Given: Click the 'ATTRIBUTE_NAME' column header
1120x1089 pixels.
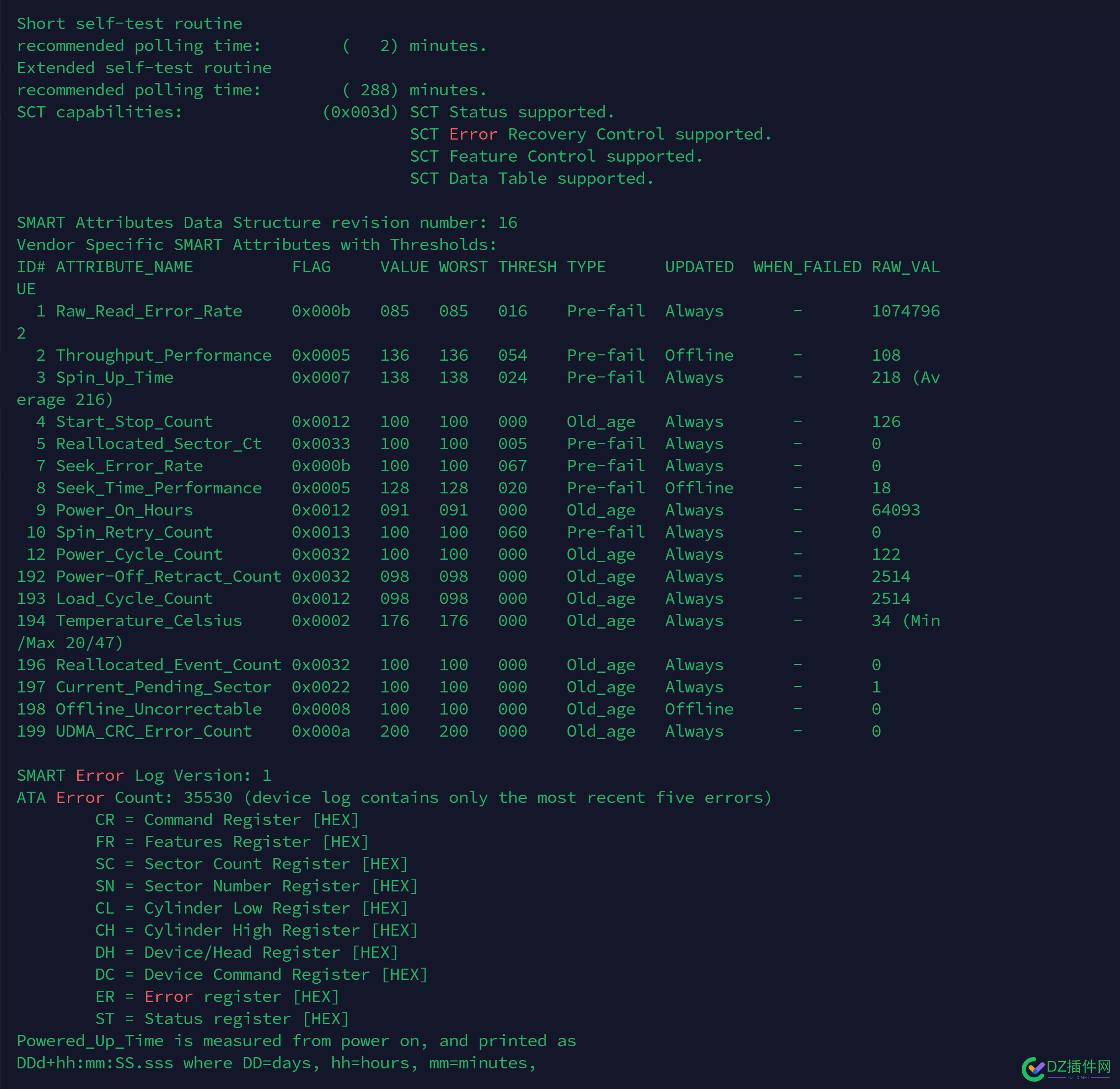Looking at the screenshot, I should point(124,267).
